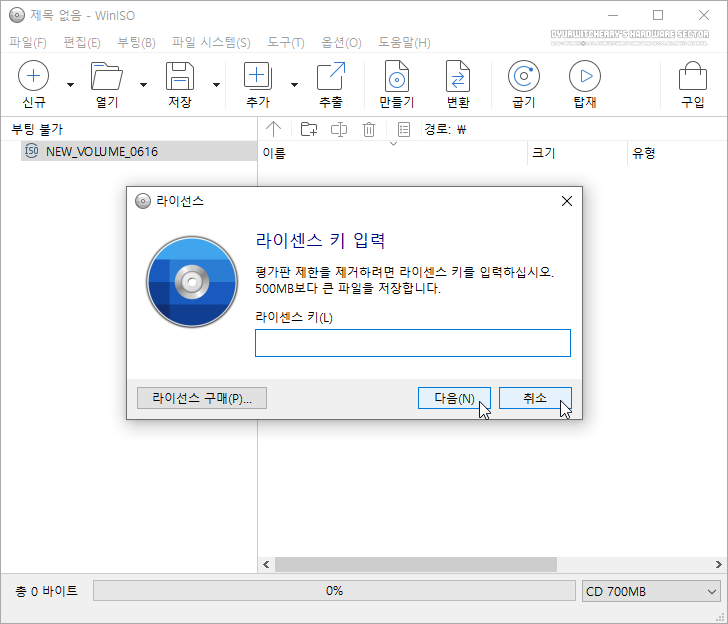This screenshot has width=728, height=624.
Task: Click the up-arrow parent folder icon
Action: pos(273,129)
